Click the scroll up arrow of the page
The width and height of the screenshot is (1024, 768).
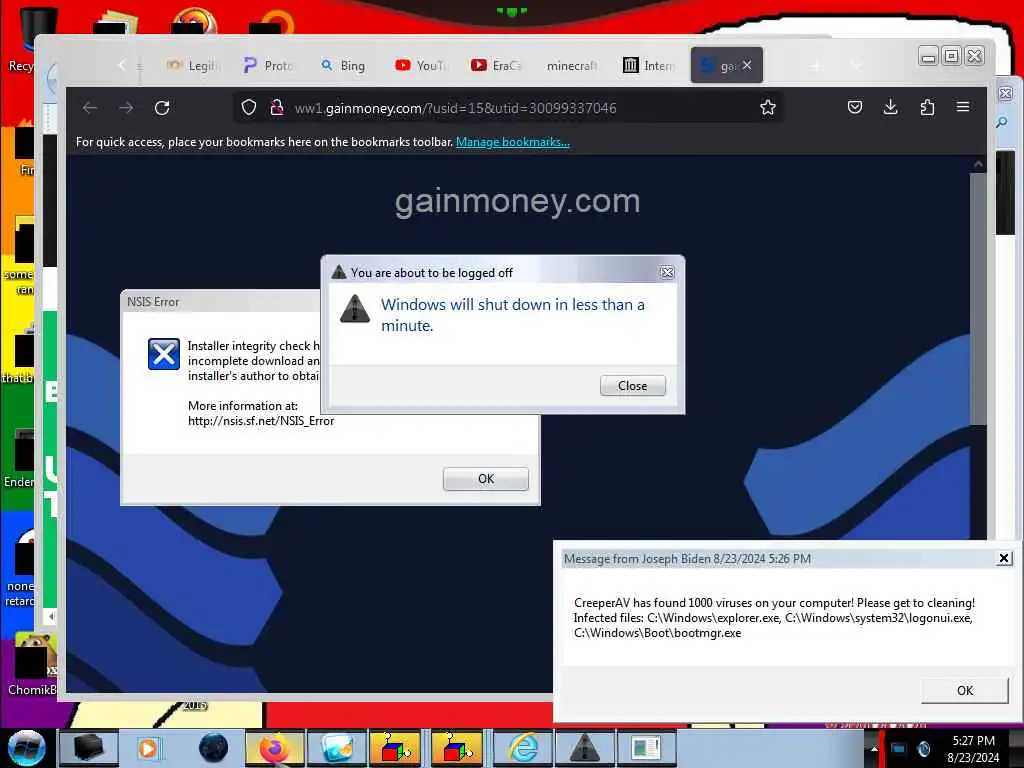click(978, 164)
